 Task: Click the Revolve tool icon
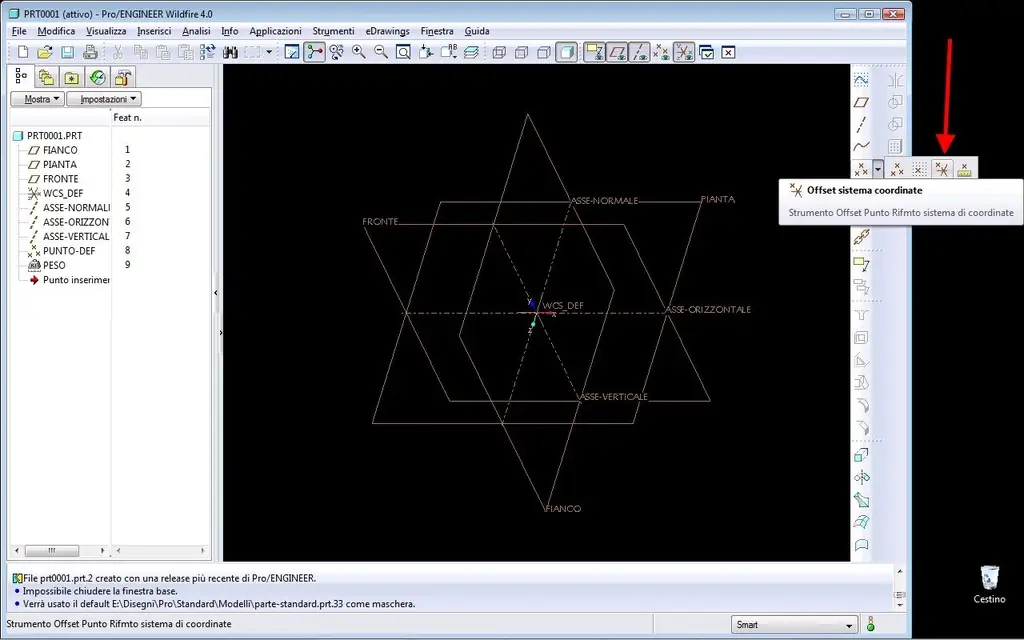(861, 477)
